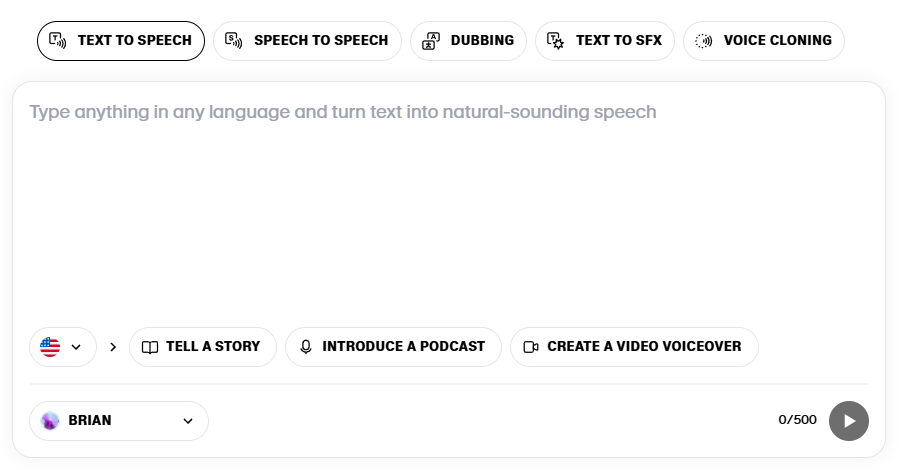Click the video camera icon in Create a Video Voiceover
The height and width of the screenshot is (470, 899).
(531, 347)
